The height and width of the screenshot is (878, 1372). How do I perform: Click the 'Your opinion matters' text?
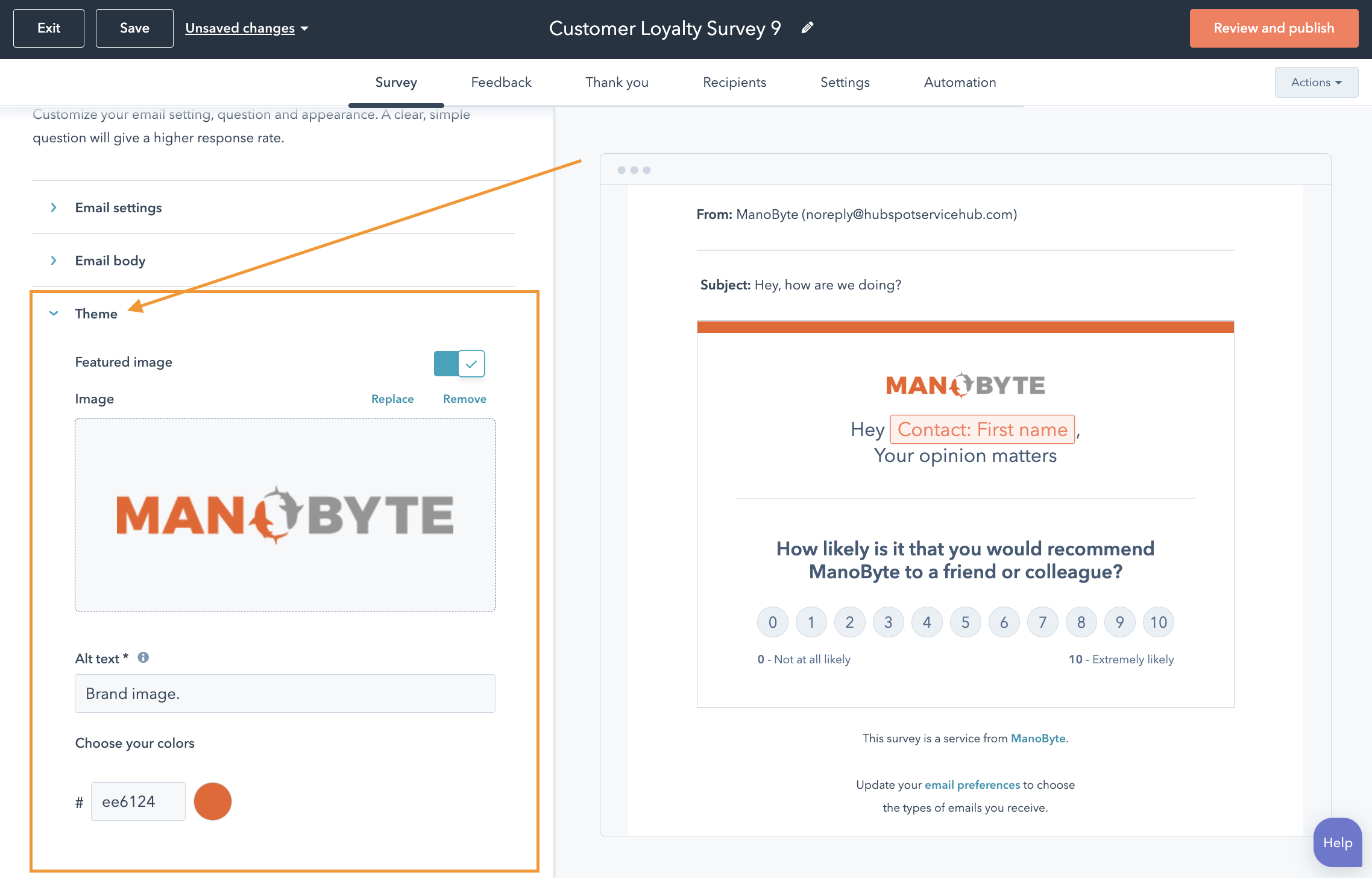pyautogui.click(x=965, y=456)
